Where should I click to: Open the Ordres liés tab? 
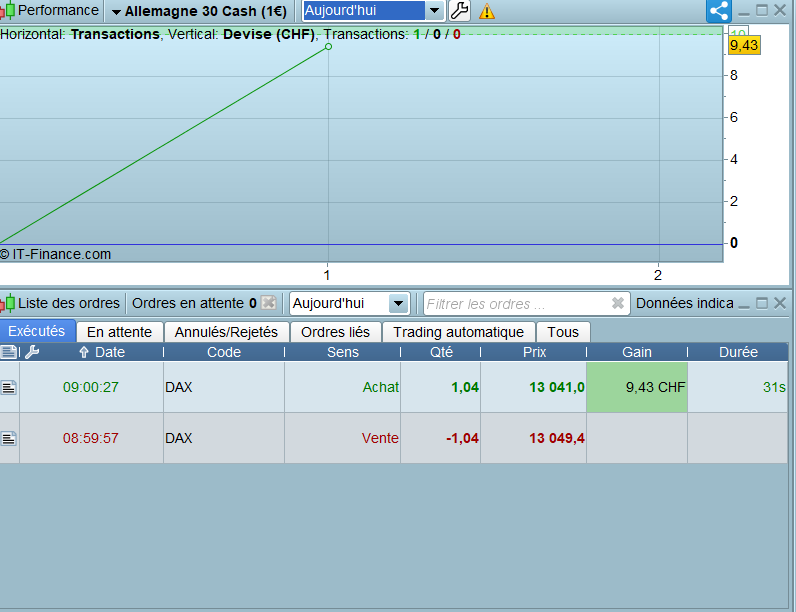tap(336, 332)
